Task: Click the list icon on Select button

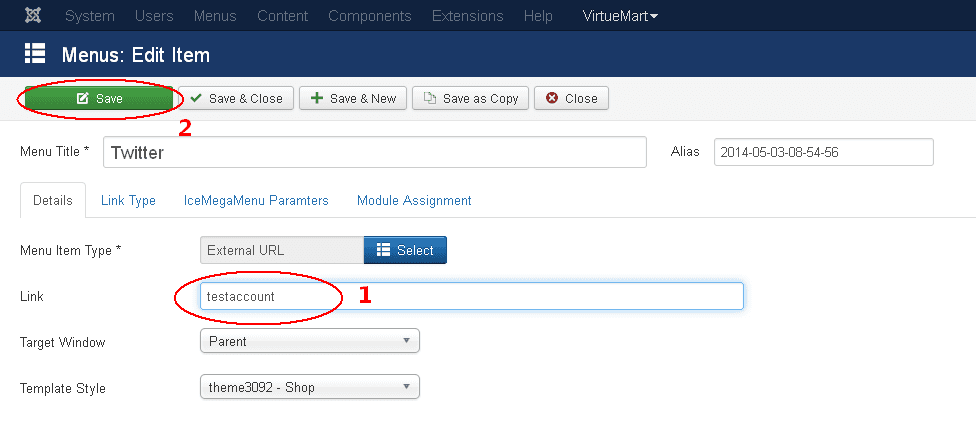Action: (x=383, y=250)
